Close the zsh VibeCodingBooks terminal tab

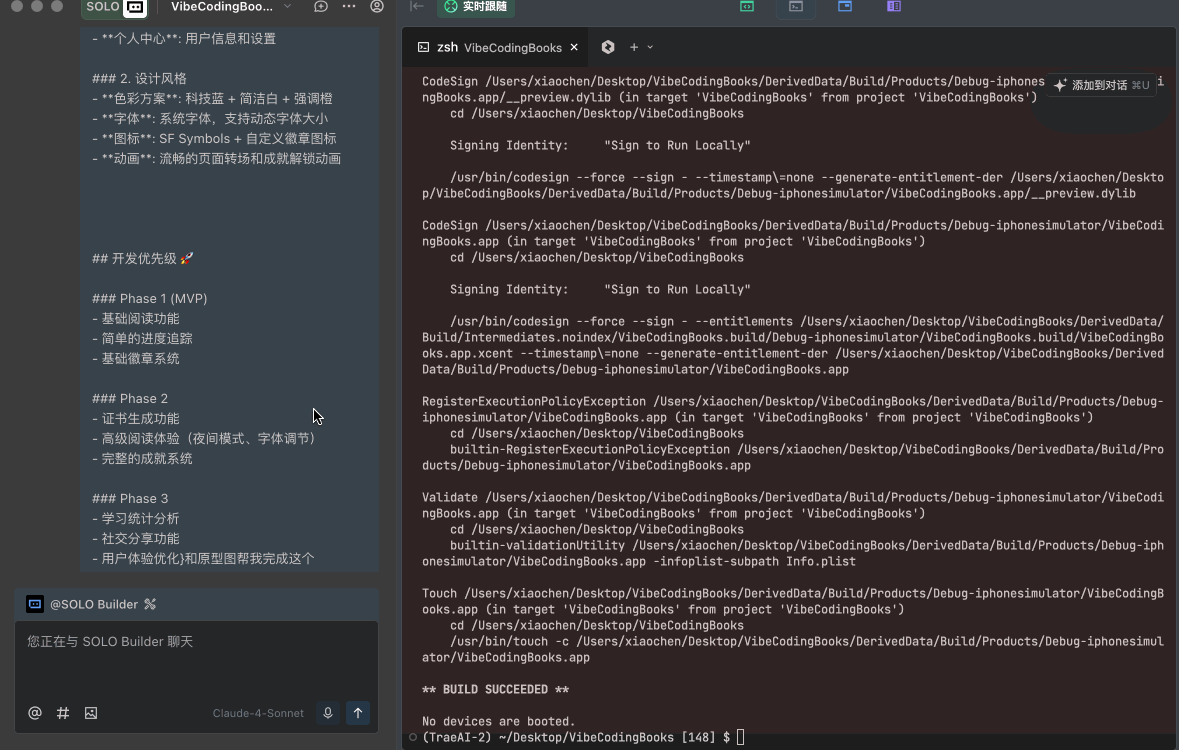tap(574, 47)
